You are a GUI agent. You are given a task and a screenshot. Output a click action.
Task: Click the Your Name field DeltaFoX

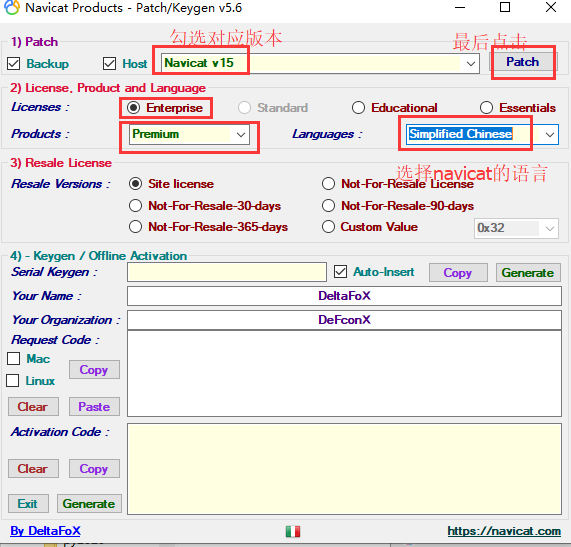tap(344, 296)
